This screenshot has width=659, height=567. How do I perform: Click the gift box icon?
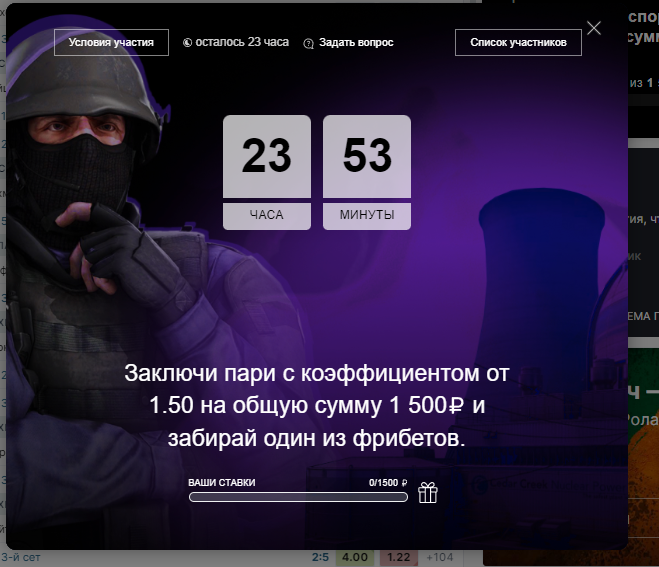[428, 493]
